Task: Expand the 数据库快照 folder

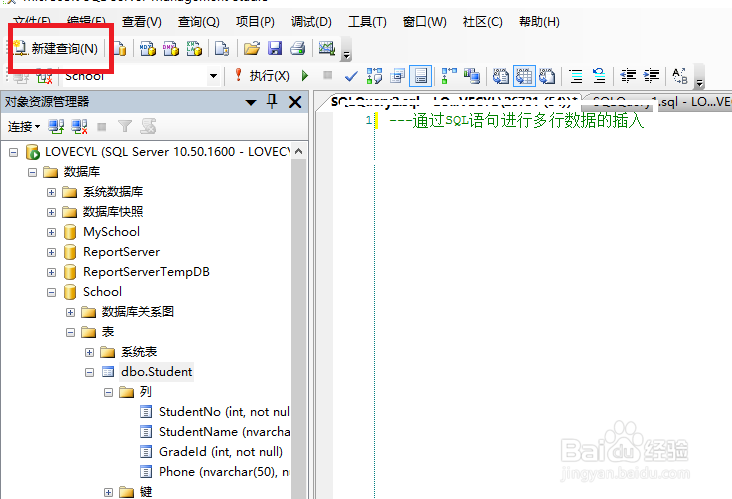Action: (x=51, y=212)
